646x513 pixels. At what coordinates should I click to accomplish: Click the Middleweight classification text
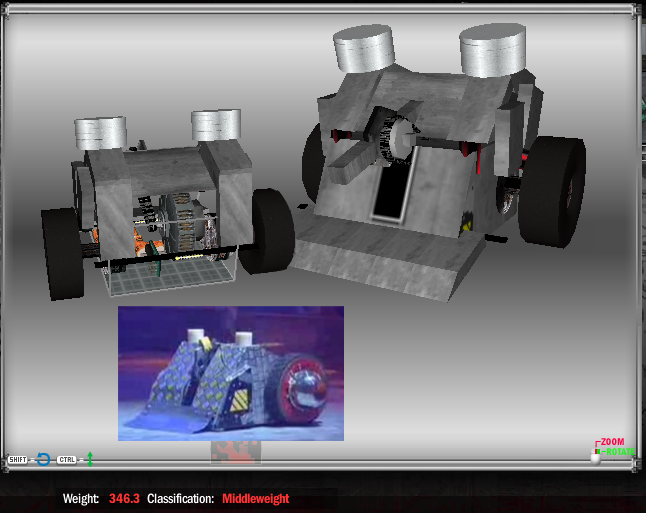(x=255, y=499)
